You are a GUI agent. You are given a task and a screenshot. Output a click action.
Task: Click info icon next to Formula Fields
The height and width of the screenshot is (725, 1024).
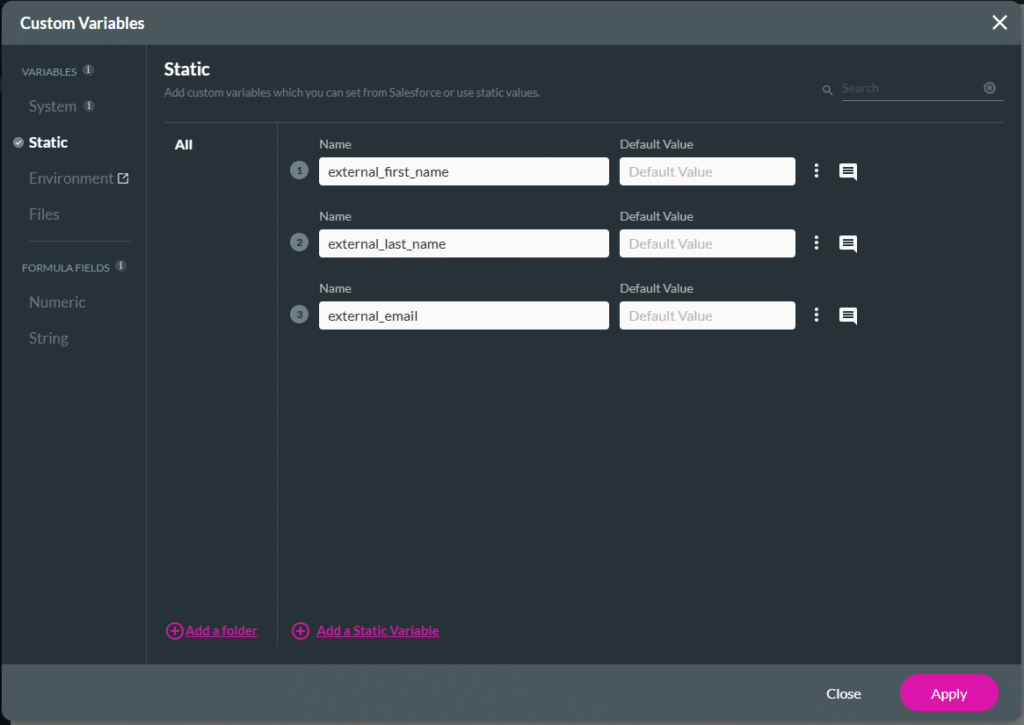(x=121, y=267)
